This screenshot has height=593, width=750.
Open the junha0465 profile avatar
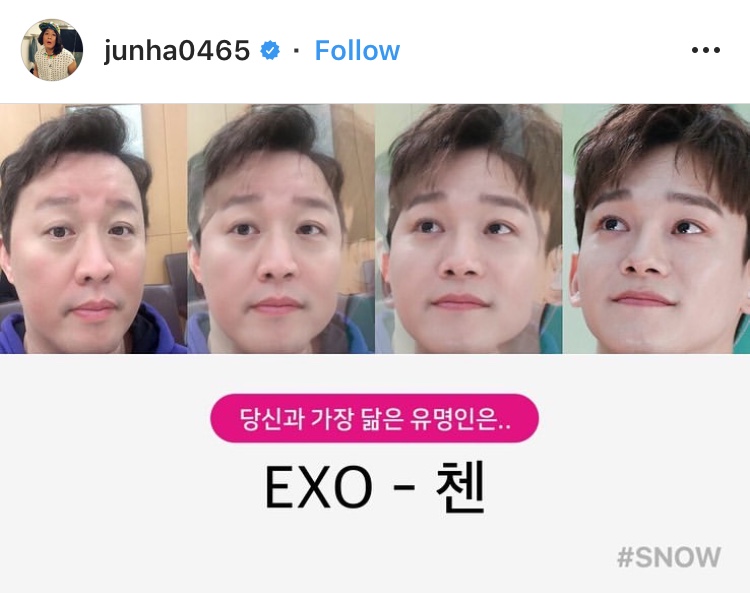point(52,50)
